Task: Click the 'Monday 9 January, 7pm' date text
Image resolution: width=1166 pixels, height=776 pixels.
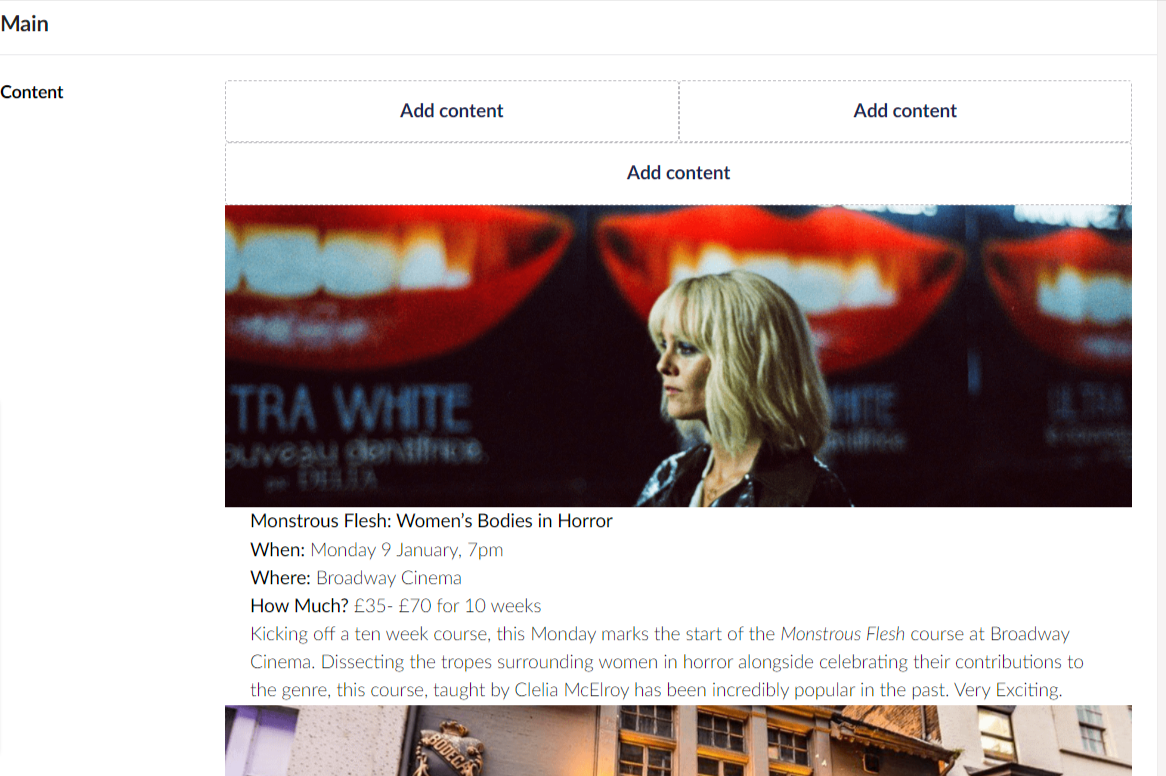Action: coord(406,550)
